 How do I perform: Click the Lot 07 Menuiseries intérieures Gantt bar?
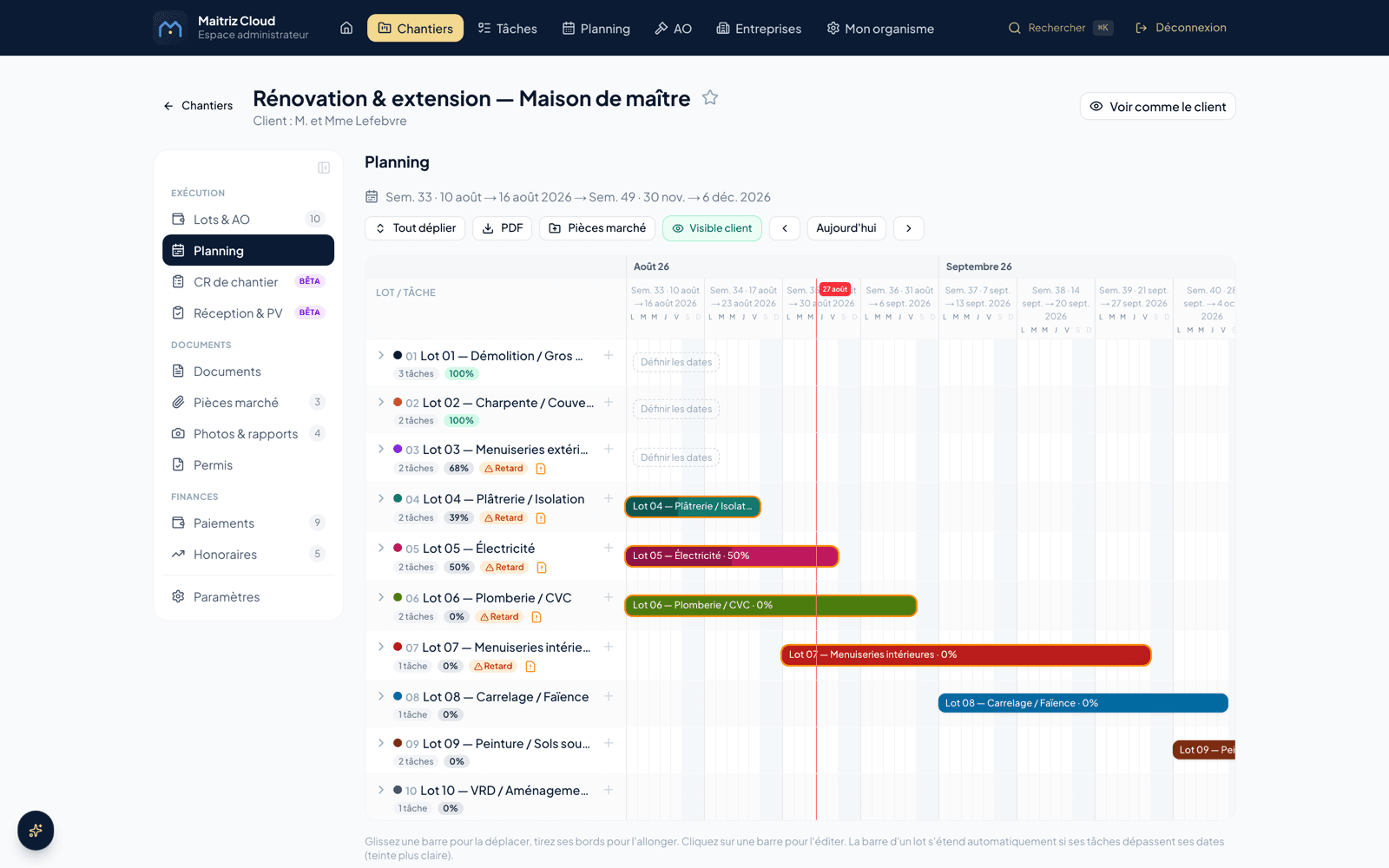pos(966,654)
